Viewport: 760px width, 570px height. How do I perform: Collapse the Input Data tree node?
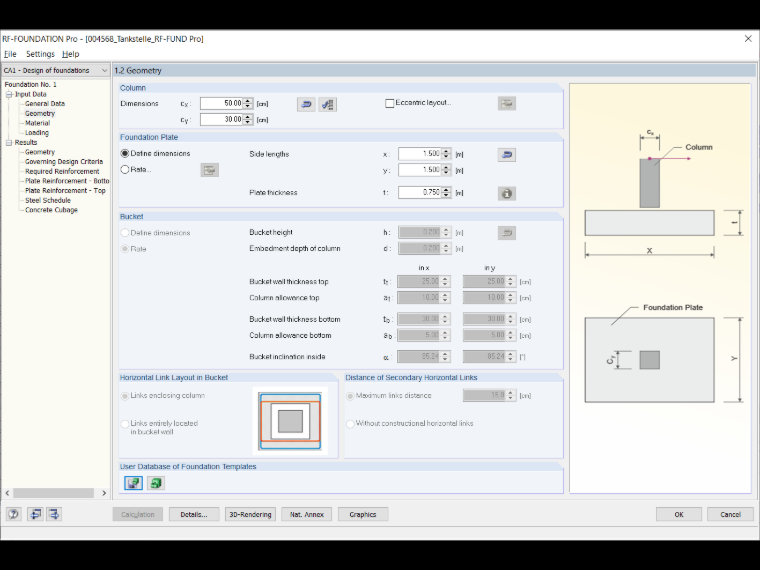[9, 95]
